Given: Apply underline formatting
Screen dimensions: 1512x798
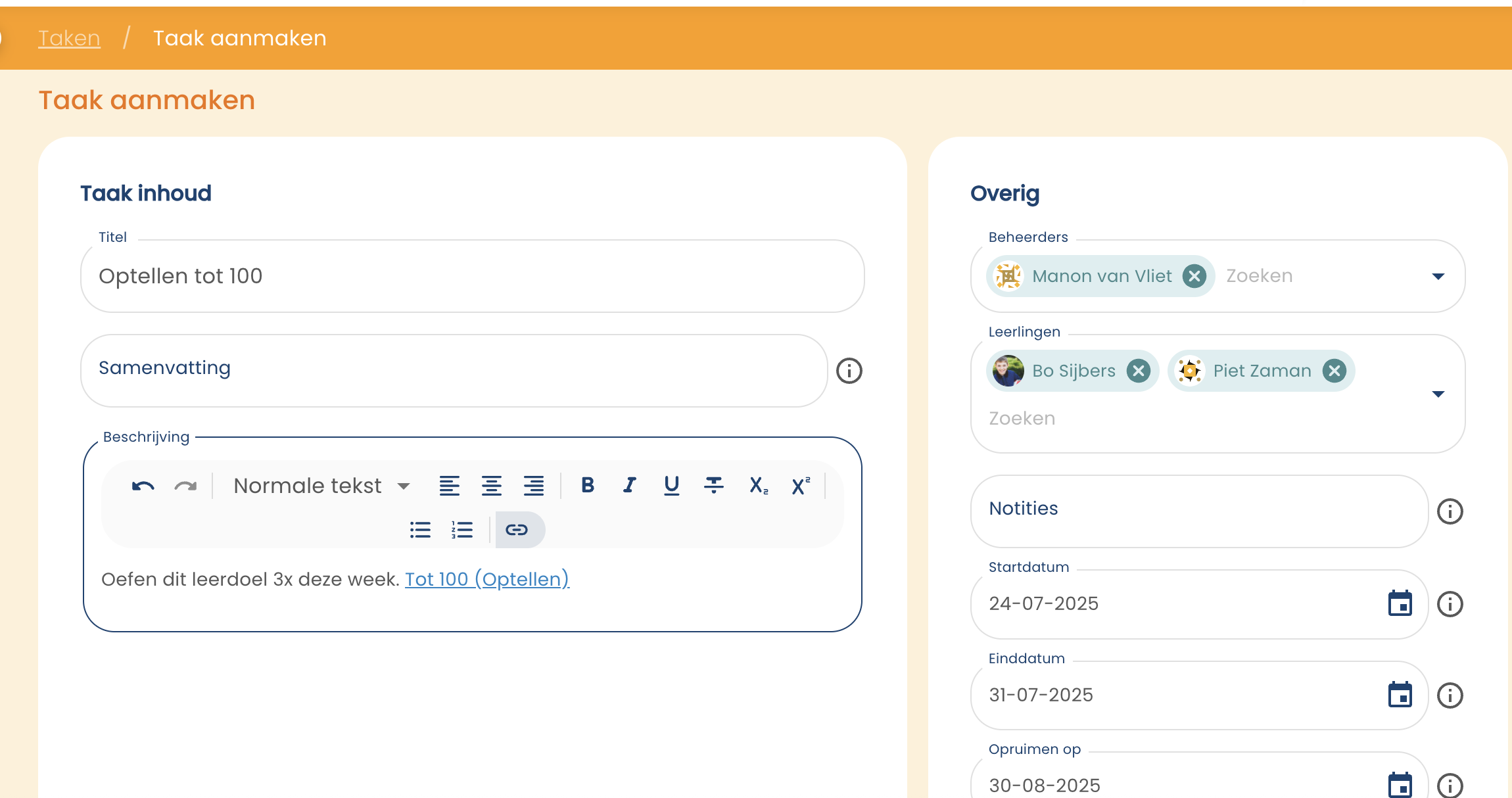Looking at the screenshot, I should (671, 485).
